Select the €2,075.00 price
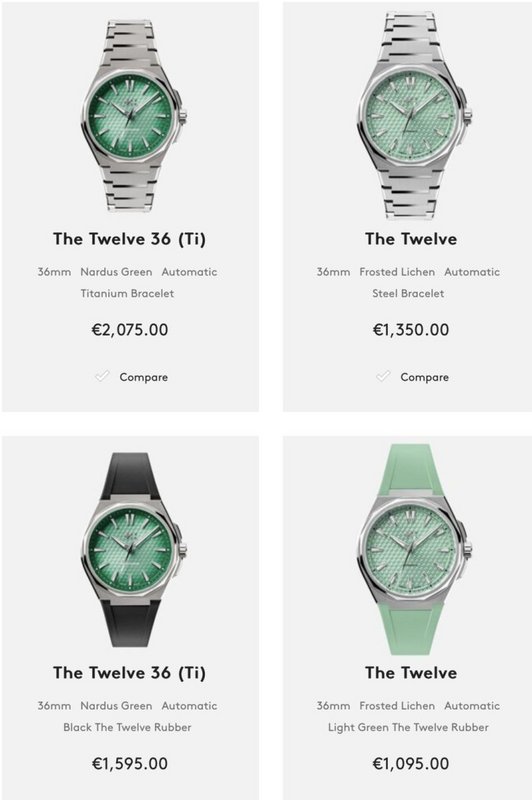 click(130, 330)
